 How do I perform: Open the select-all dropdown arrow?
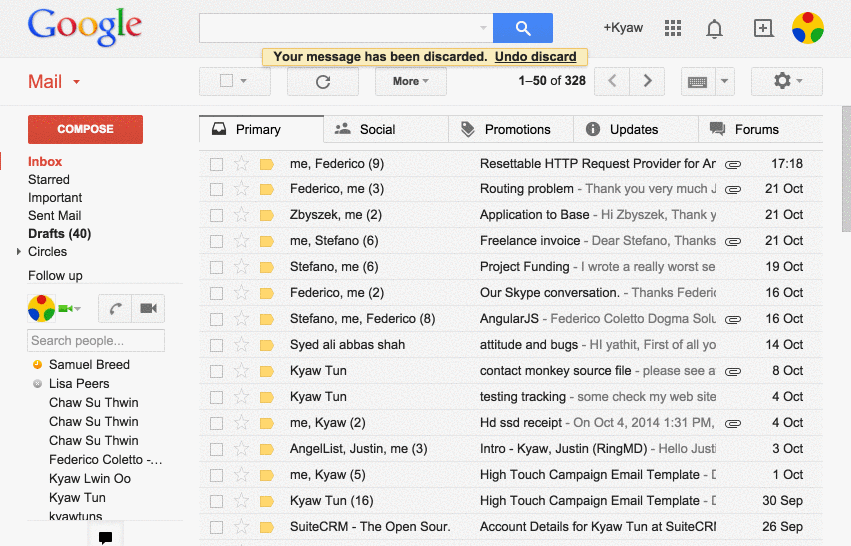pyautogui.click(x=244, y=81)
